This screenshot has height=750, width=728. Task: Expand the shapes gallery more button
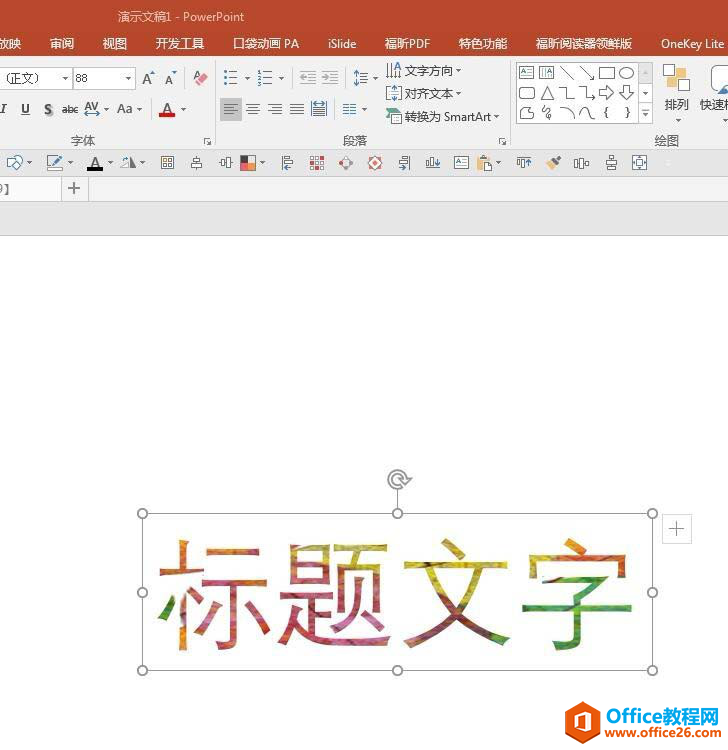click(645, 113)
